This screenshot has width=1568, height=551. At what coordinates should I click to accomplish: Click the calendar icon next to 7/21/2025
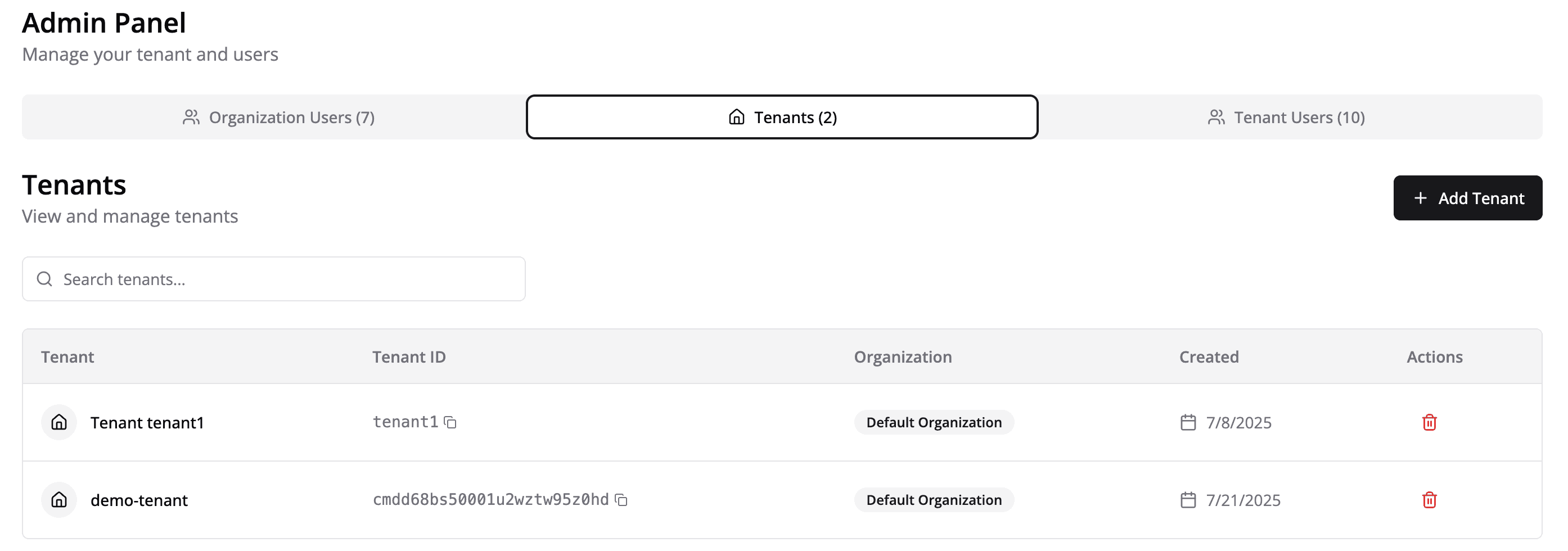point(1188,500)
